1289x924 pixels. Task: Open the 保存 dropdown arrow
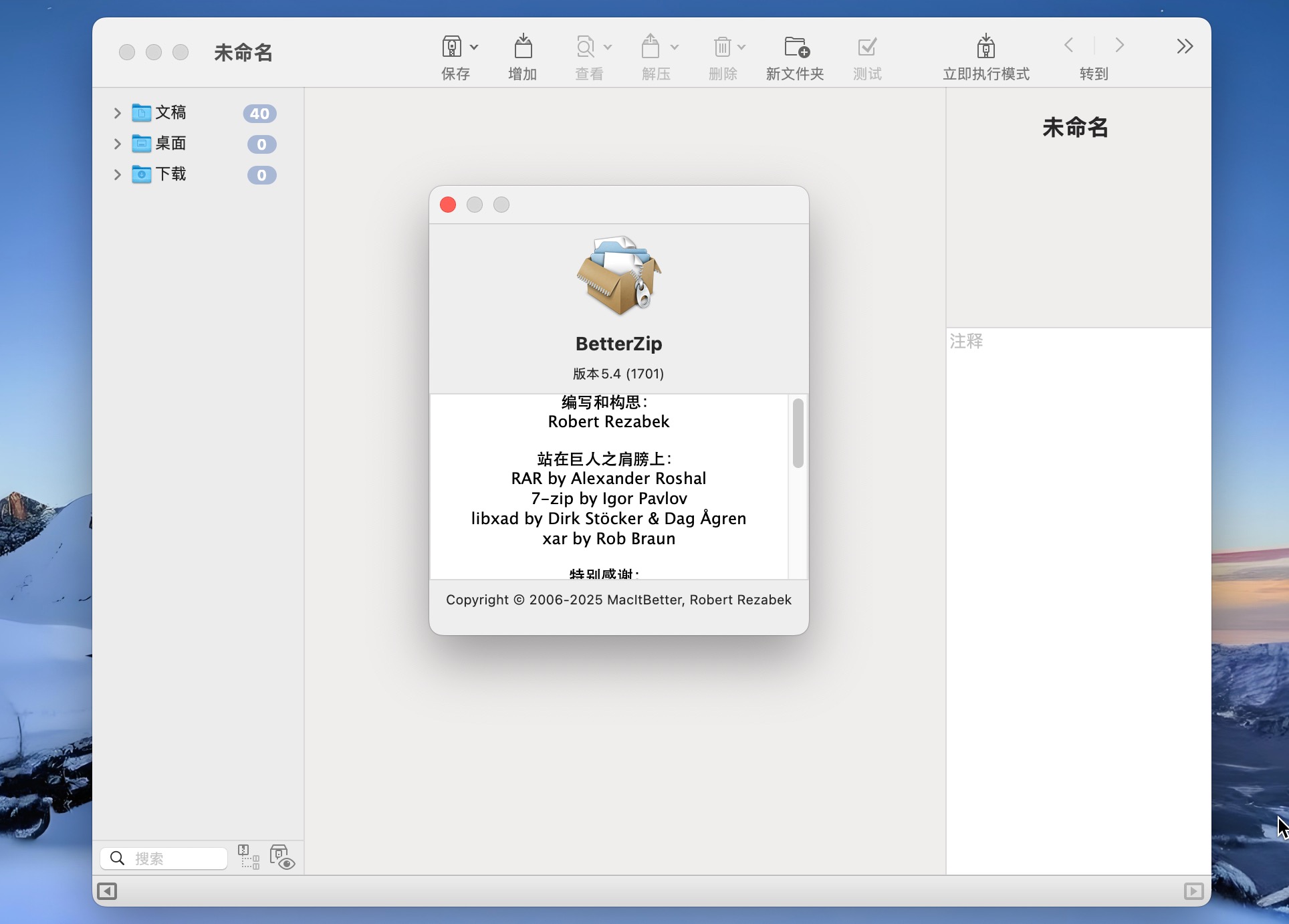(x=474, y=47)
